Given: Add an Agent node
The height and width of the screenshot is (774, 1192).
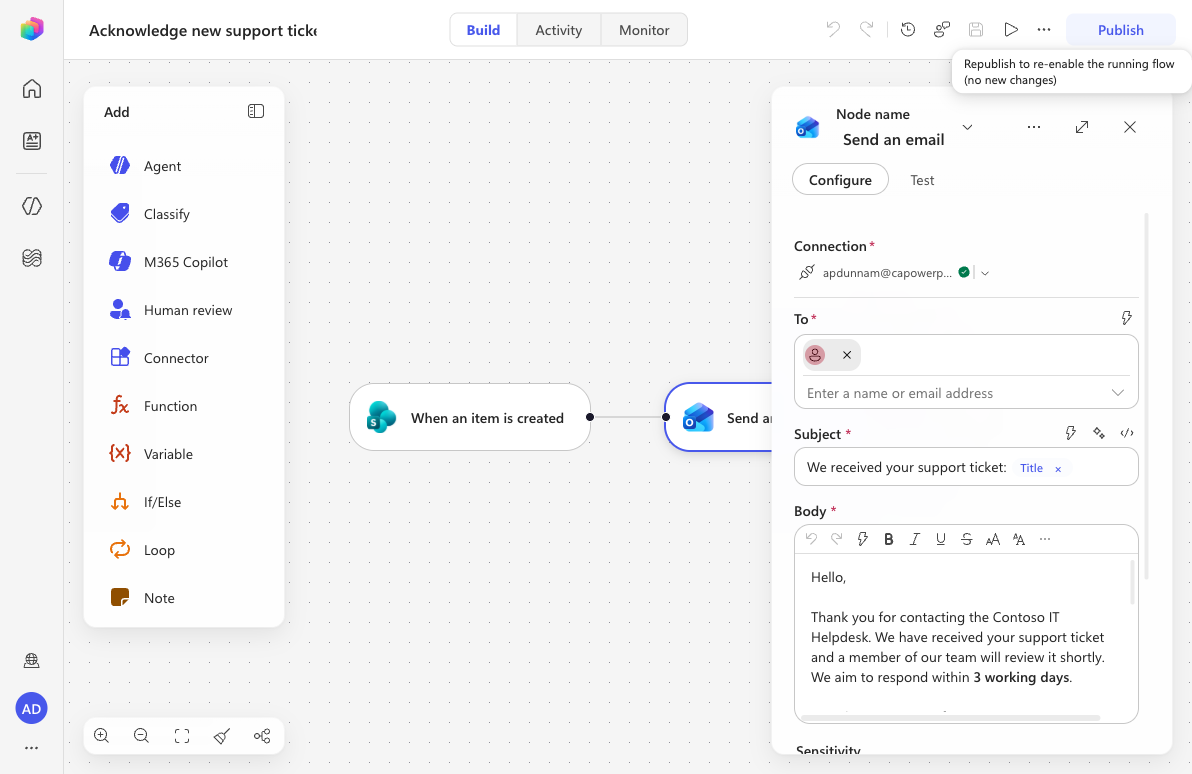Looking at the screenshot, I should [x=184, y=166].
